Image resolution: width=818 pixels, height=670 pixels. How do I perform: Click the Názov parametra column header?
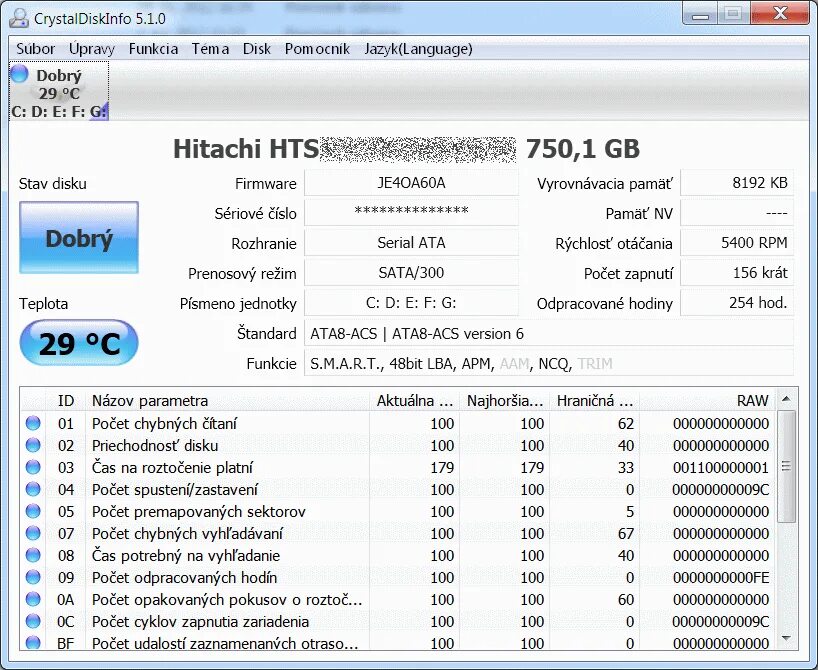[227, 401]
